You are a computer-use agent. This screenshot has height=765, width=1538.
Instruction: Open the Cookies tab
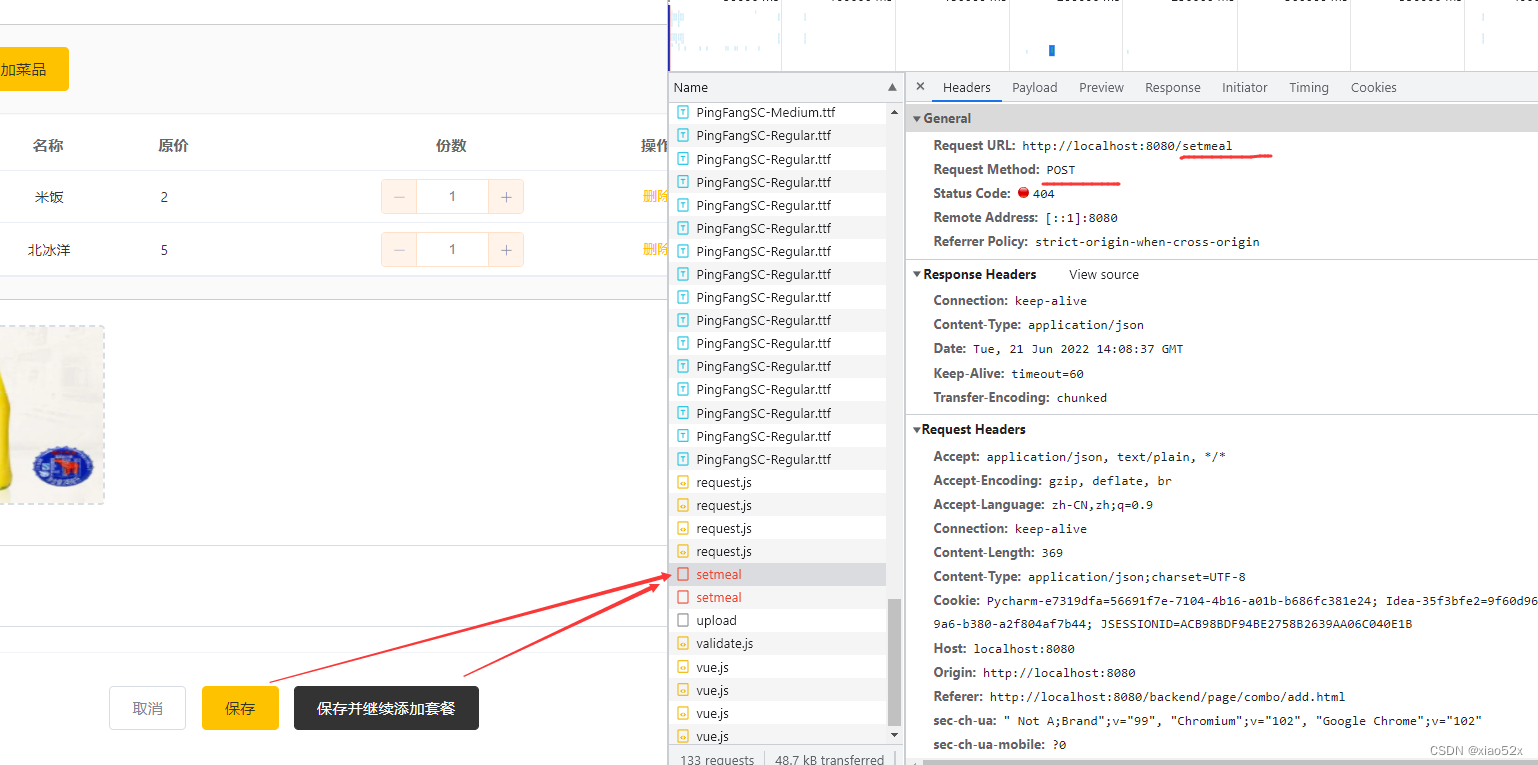(x=1373, y=87)
